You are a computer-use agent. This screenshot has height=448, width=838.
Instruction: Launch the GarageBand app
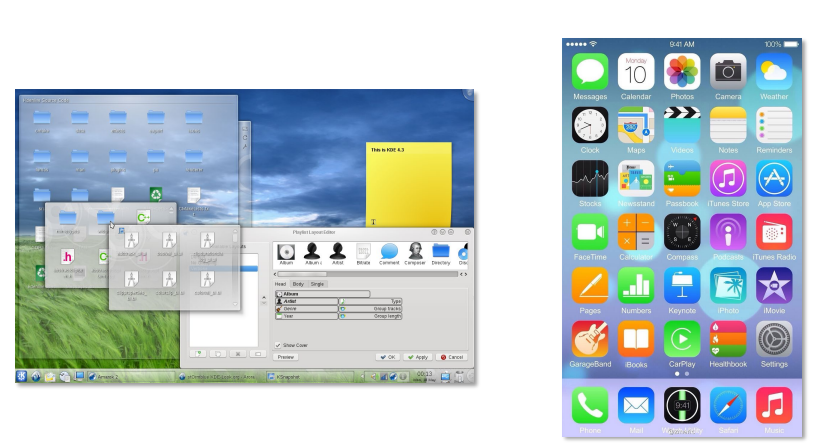[590, 338]
